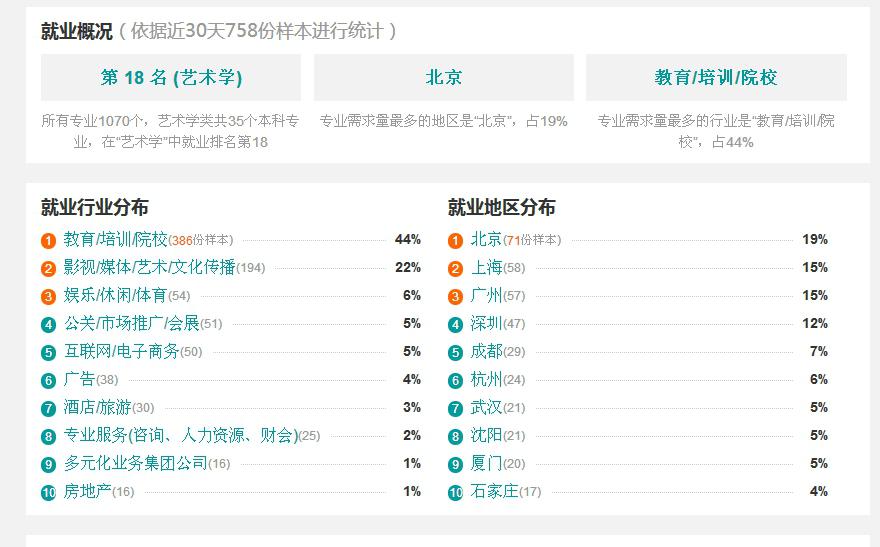Viewport: 880px width, 547px height.
Task: Click the orange rank 3 badge beside 娱乐/休闲/体育
Action: tap(48, 296)
